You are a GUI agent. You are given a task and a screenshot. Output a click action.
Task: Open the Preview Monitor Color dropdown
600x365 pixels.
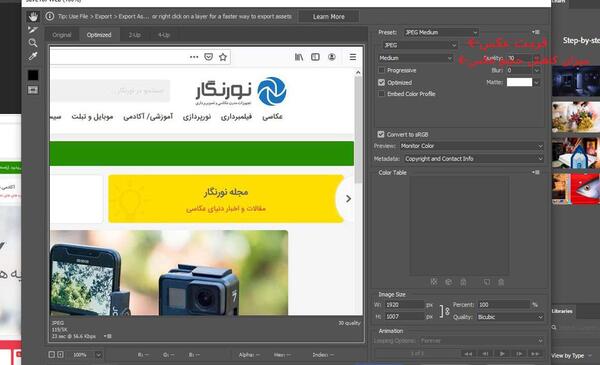pyautogui.click(x=471, y=146)
